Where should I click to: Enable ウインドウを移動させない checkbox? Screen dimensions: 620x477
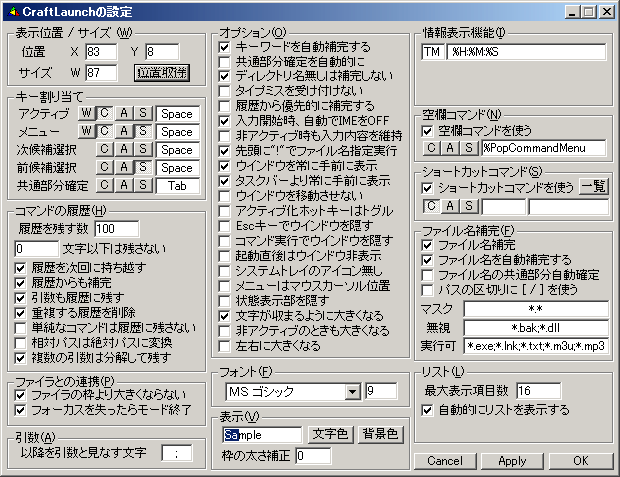point(224,196)
